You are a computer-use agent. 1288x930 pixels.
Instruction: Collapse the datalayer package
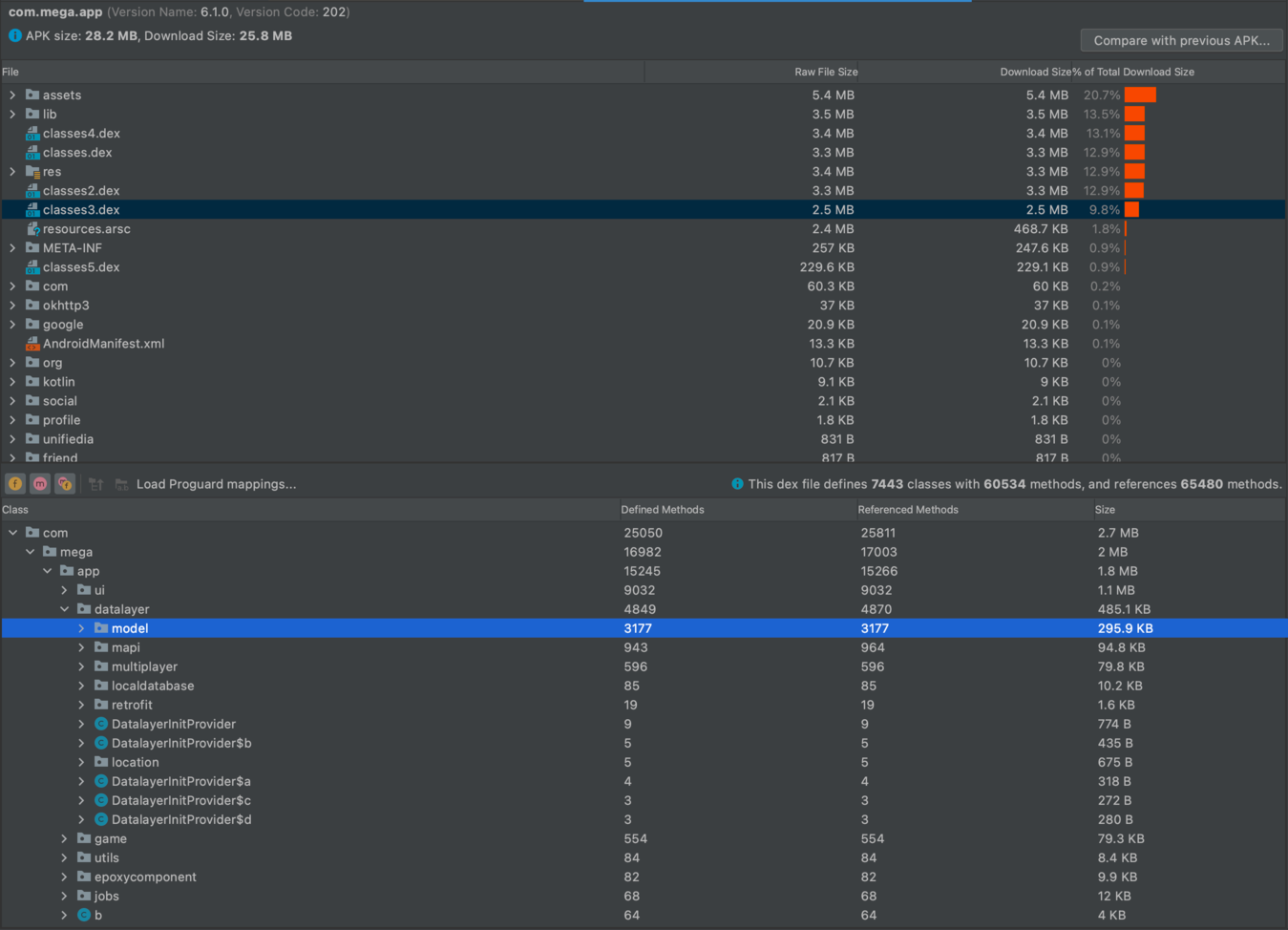point(64,609)
